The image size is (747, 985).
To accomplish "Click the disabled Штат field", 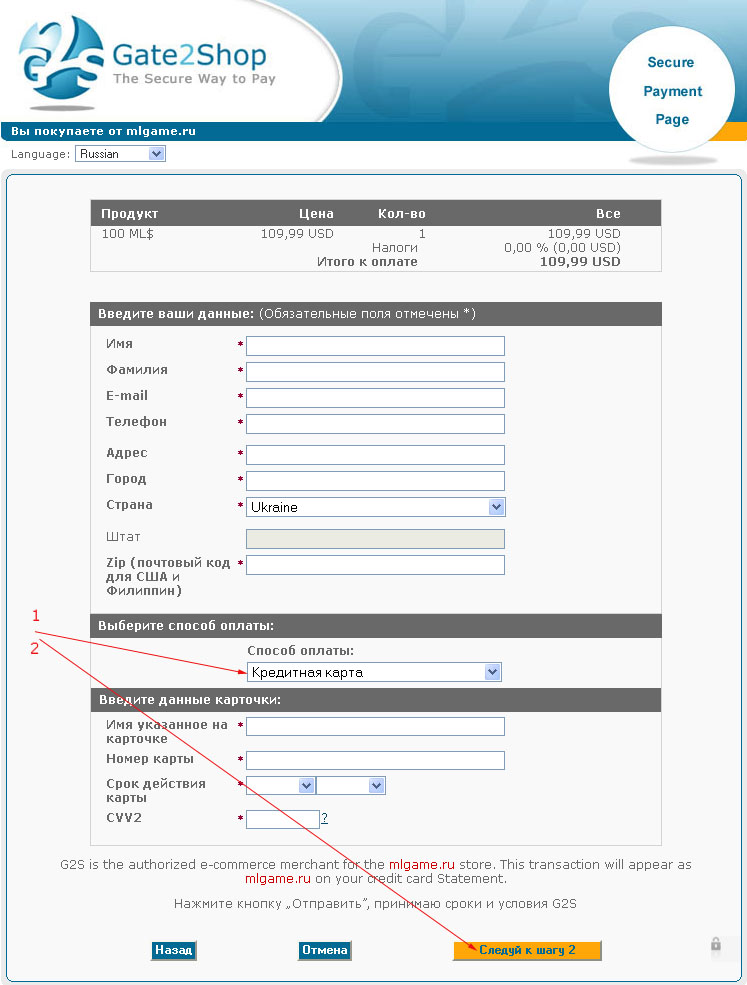I will pos(375,539).
